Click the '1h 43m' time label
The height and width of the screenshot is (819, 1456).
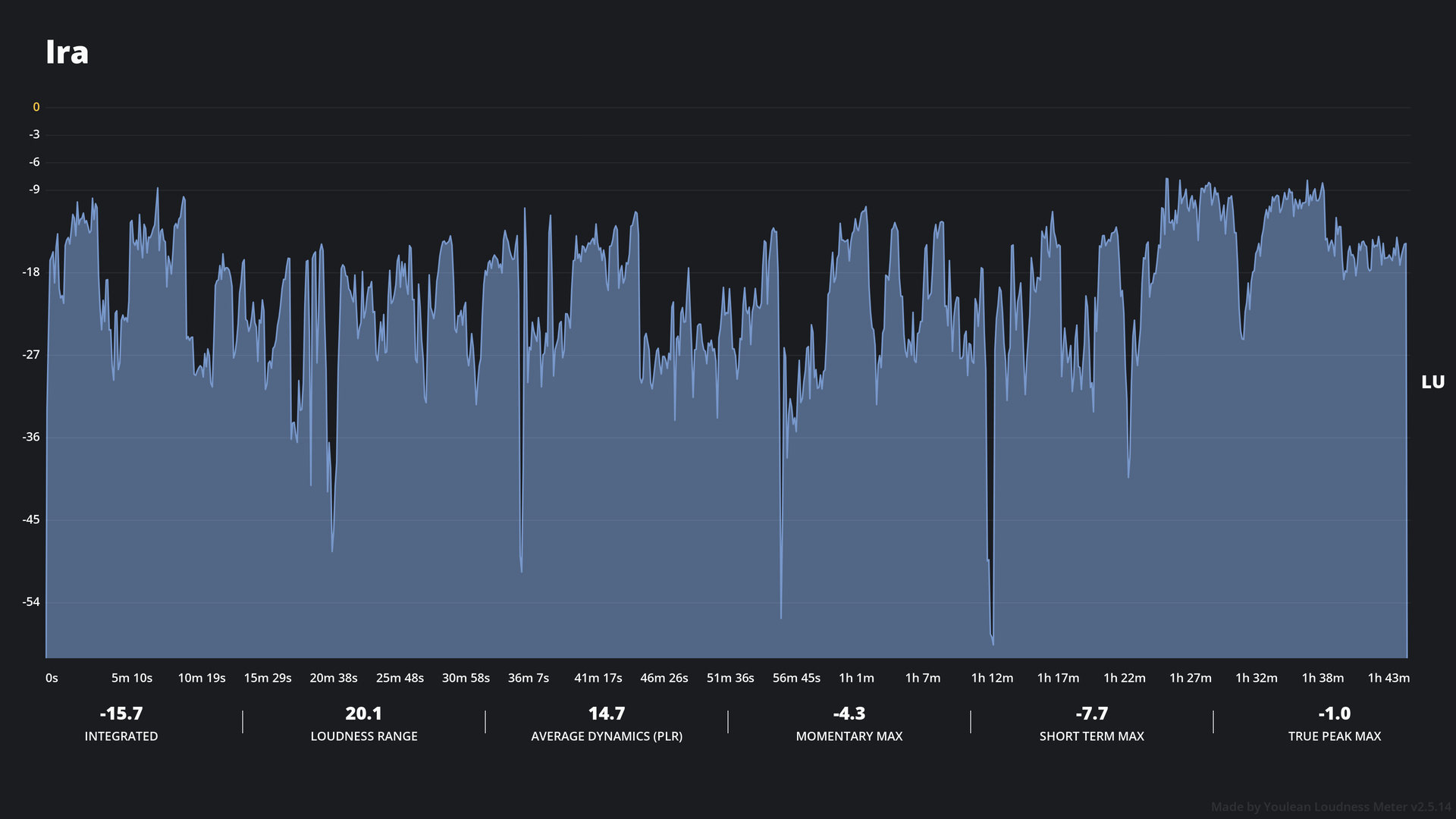(x=1389, y=678)
